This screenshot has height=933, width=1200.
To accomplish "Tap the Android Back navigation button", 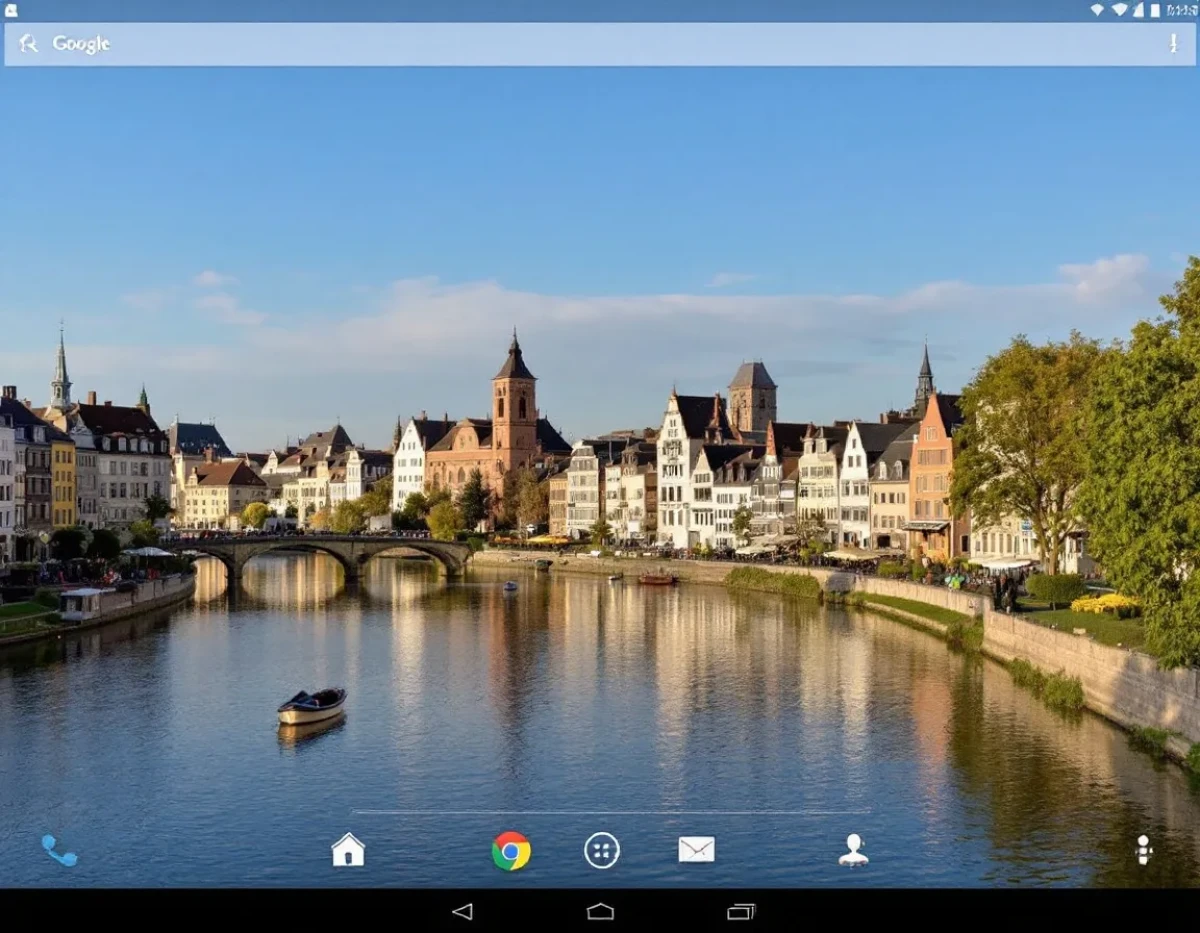I will pyautogui.click(x=462, y=911).
